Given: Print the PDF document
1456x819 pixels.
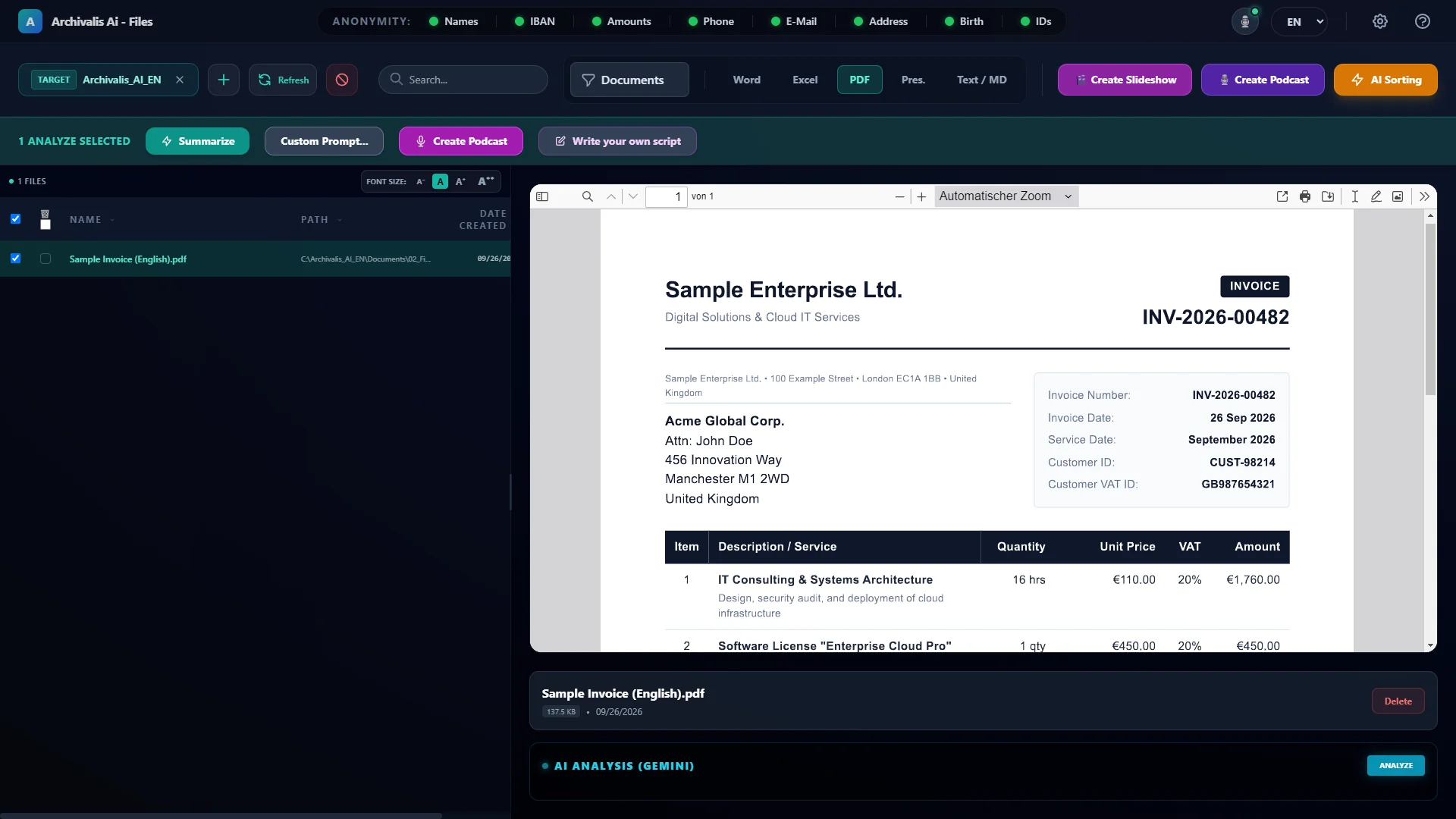Looking at the screenshot, I should [1305, 196].
